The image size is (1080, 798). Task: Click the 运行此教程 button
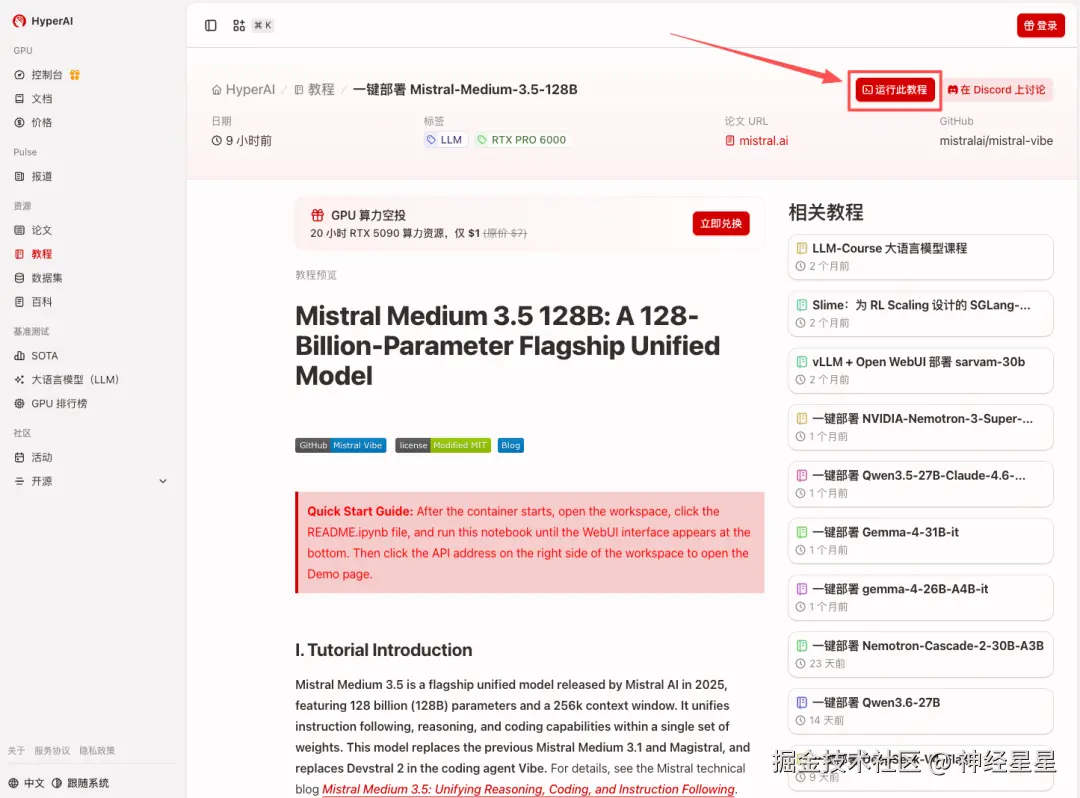point(895,90)
